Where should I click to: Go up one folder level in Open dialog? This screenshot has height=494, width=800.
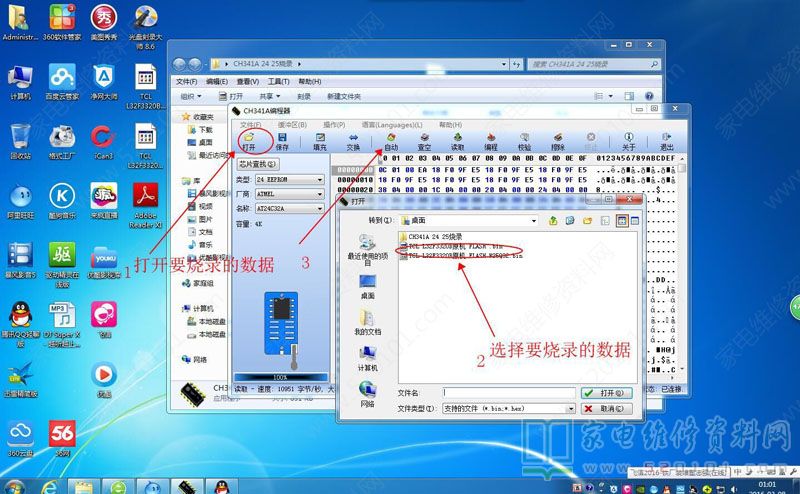553,220
